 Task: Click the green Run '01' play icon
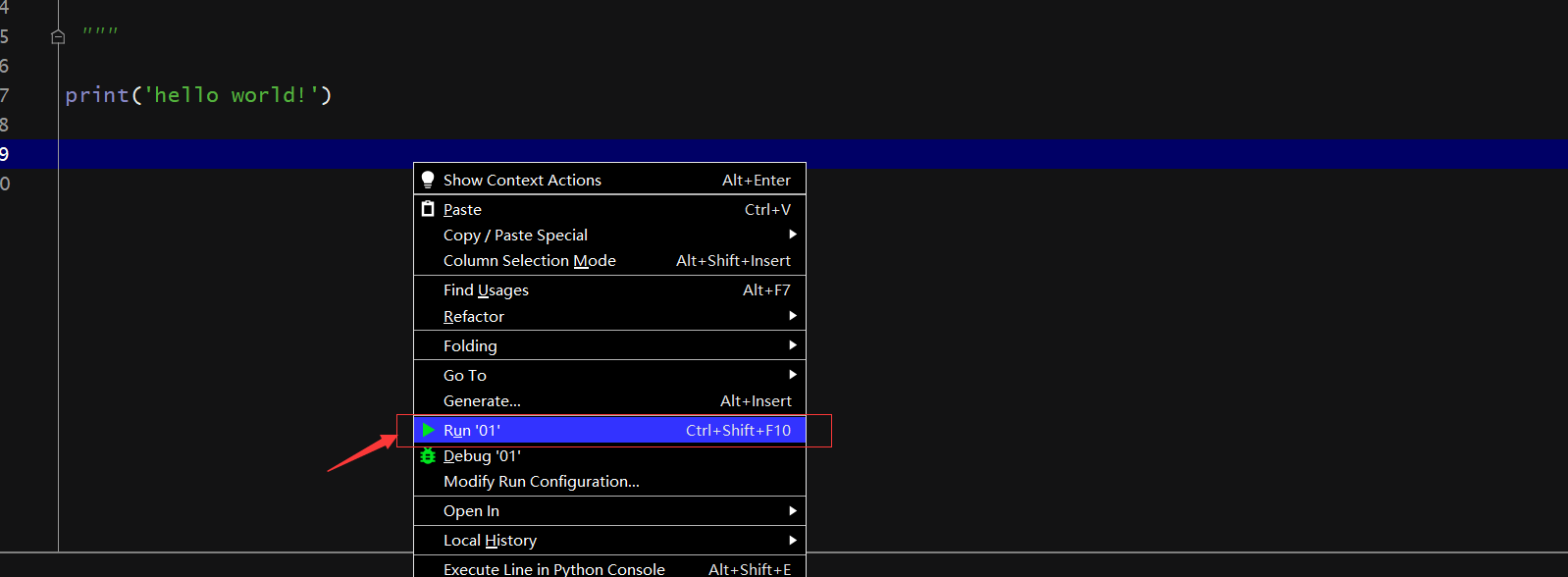[428, 430]
